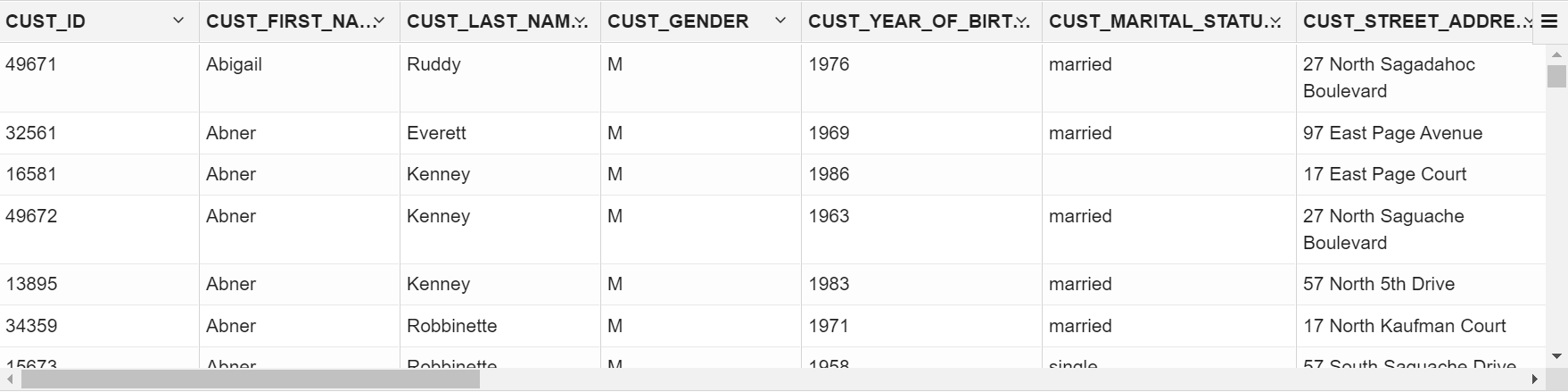Open CUST_LAST_NAME column dropdown arrow
1568x392 pixels.
581,21
